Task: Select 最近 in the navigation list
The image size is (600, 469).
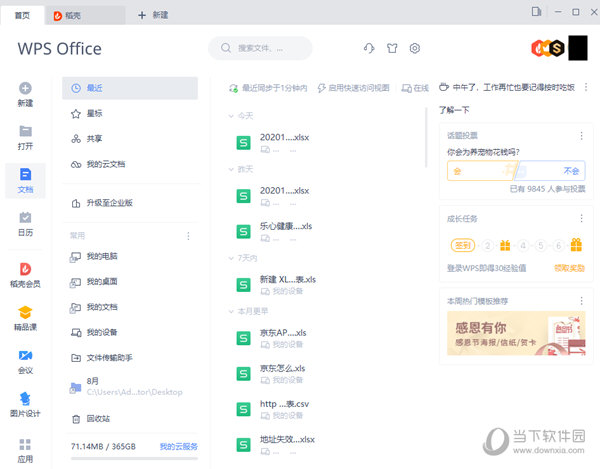Action: click(x=130, y=88)
